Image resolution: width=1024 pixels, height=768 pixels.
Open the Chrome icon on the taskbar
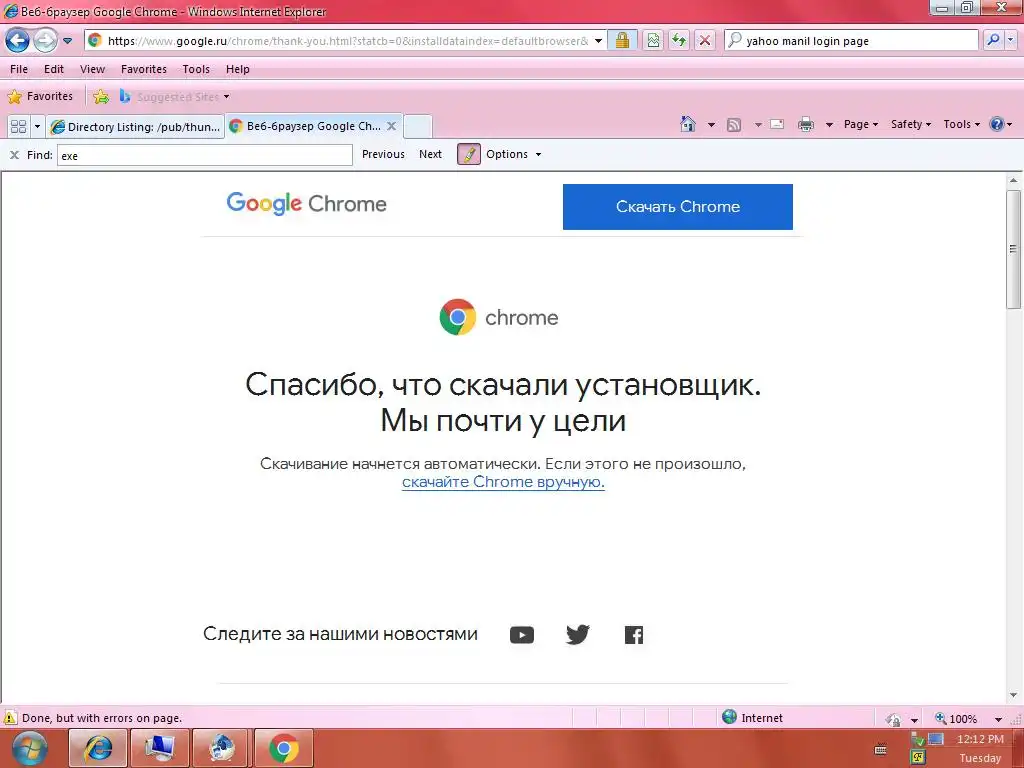pyautogui.click(x=283, y=749)
